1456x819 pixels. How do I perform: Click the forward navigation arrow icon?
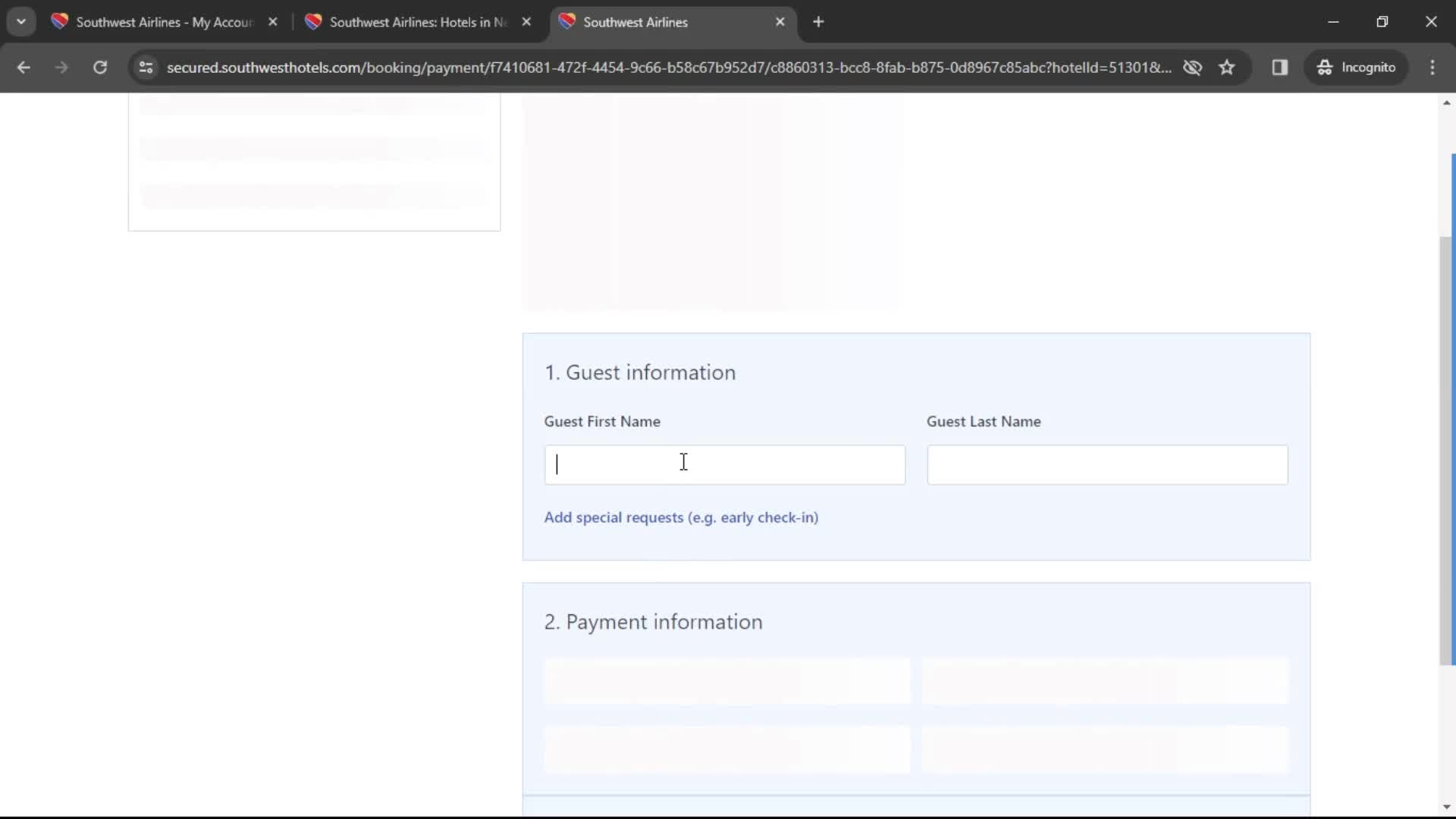pyautogui.click(x=62, y=68)
